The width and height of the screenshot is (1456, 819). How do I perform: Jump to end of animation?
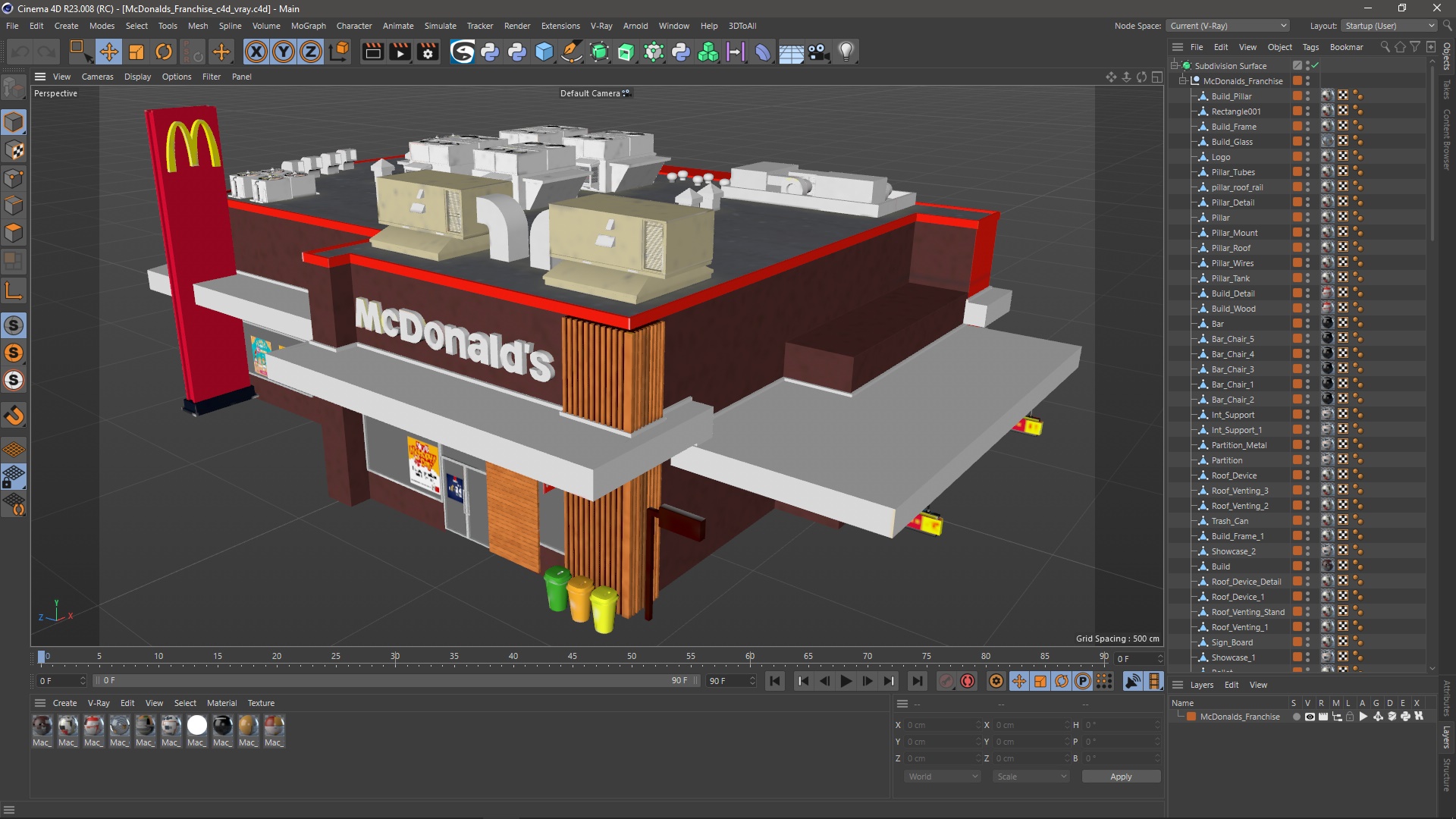click(917, 681)
